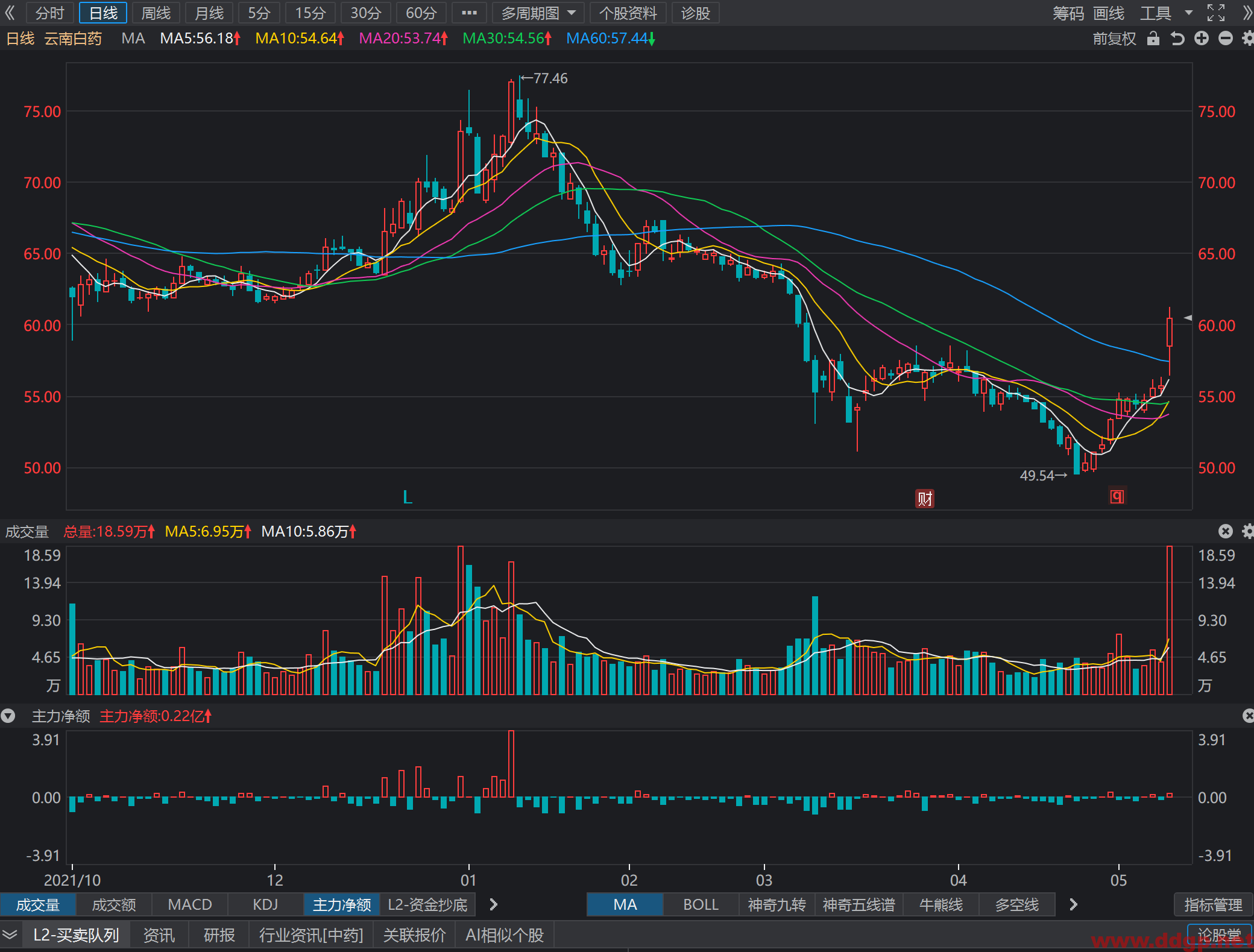The height and width of the screenshot is (952, 1254).
Task: Enter fullscreen with the expand icon
Action: [1215, 13]
